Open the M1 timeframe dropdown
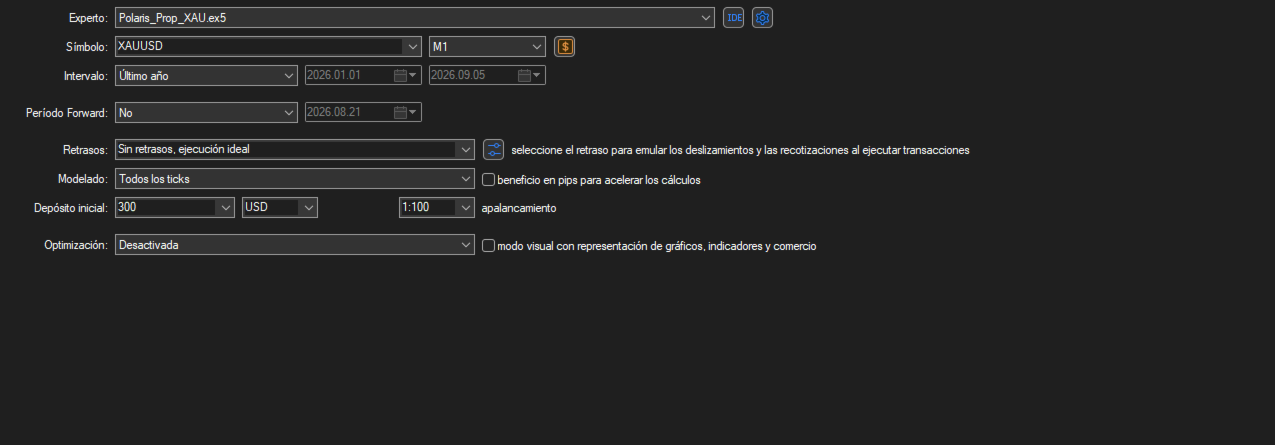 537,46
